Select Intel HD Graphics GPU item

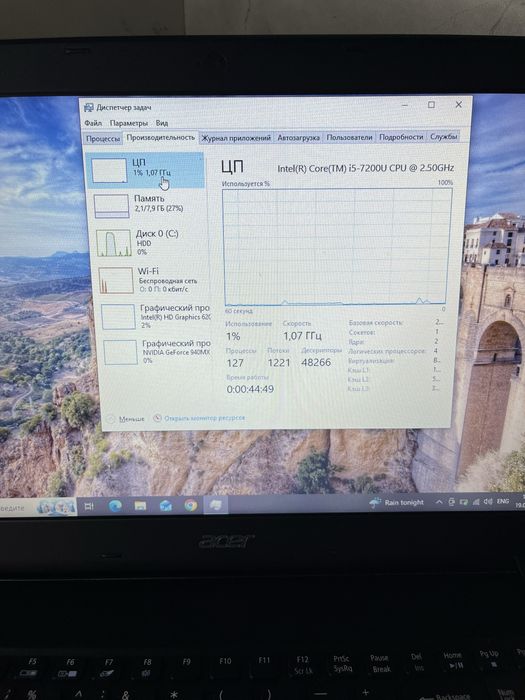[154, 317]
